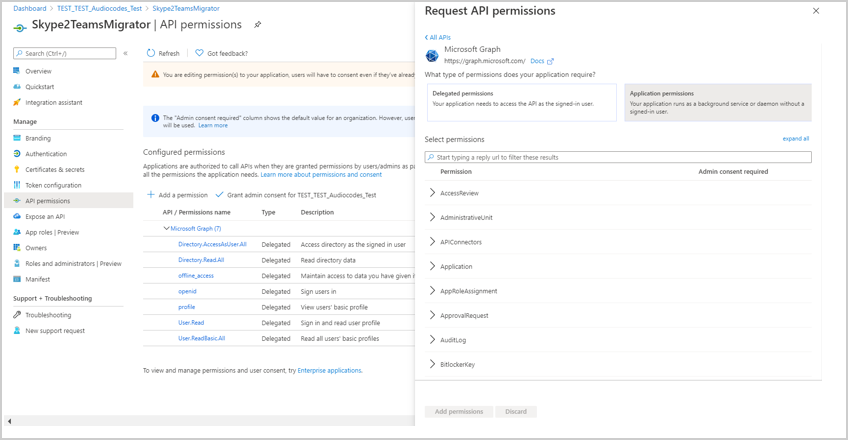This screenshot has height=440, width=848.
Task: Click the expand all link
Action: pyautogui.click(x=796, y=139)
